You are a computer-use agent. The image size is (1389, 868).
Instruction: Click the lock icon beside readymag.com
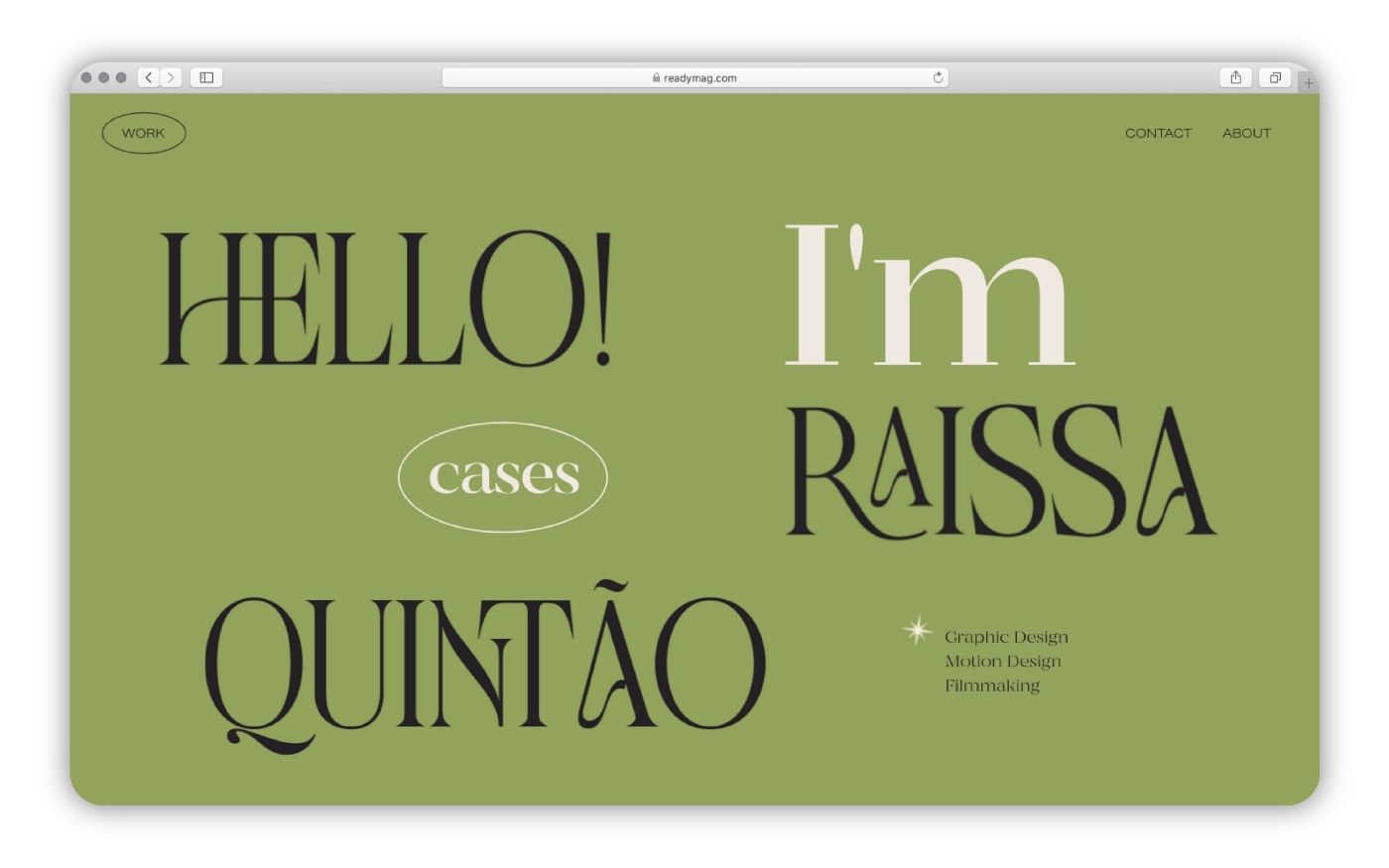click(657, 78)
